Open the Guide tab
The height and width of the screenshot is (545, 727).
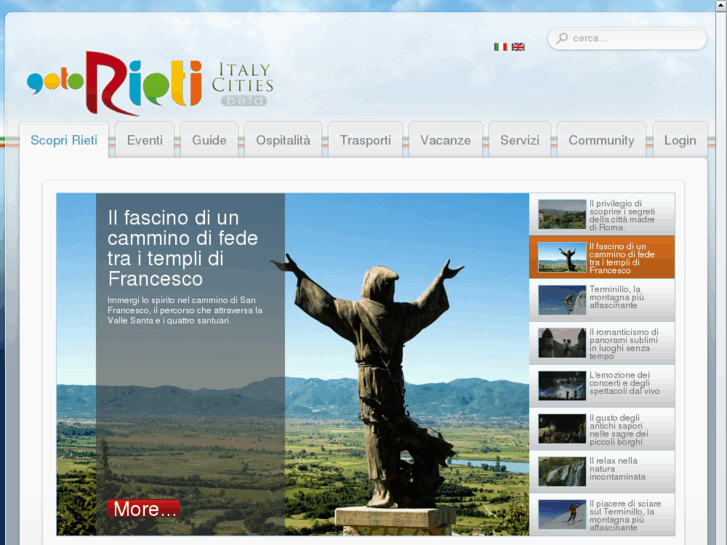coord(209,140)
